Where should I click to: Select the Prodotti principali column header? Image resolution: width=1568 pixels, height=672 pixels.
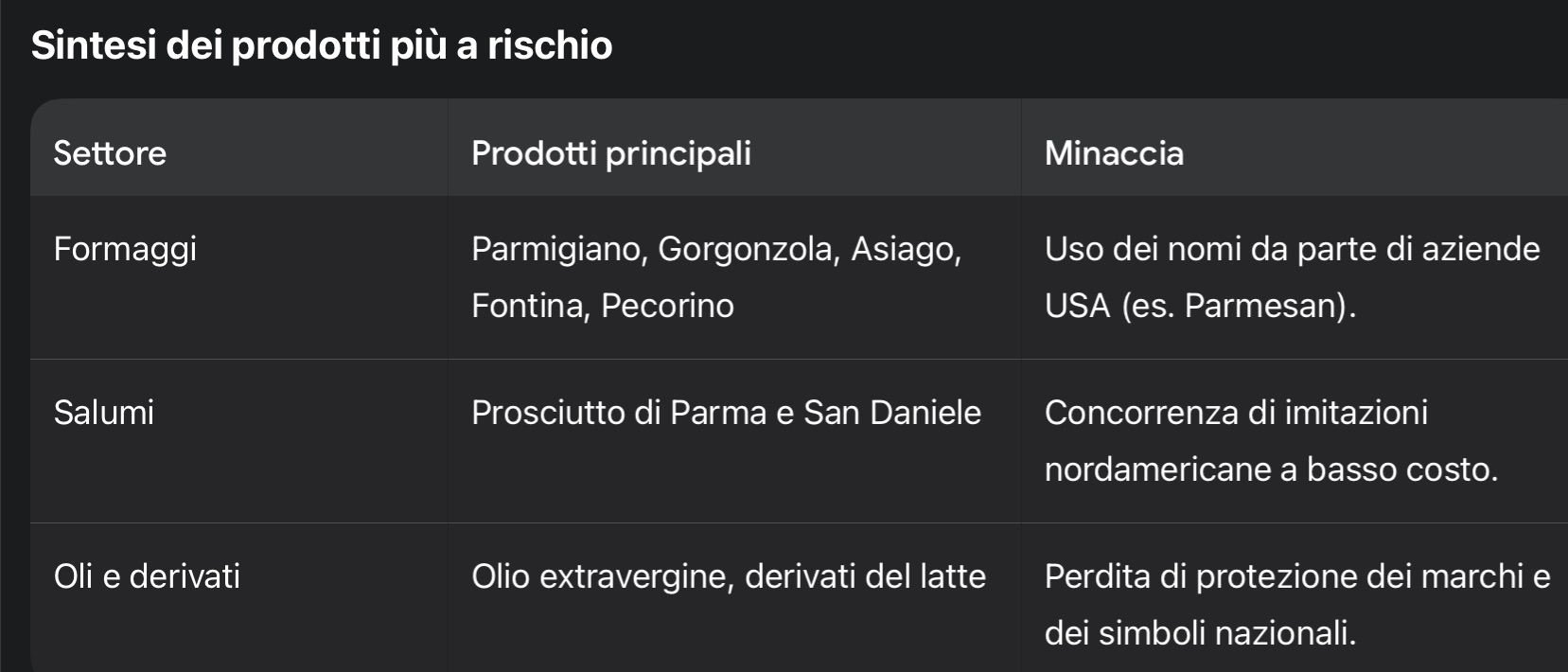point(610,153)
